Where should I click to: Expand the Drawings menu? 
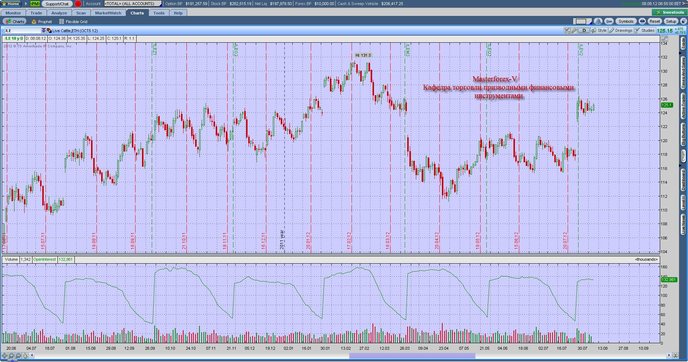pos(621,31)
